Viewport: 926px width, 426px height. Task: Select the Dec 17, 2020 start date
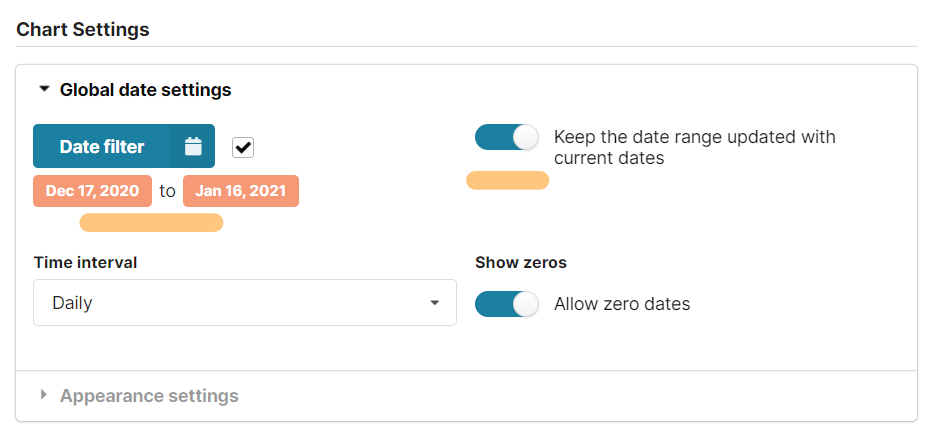[x=92, y=191]
